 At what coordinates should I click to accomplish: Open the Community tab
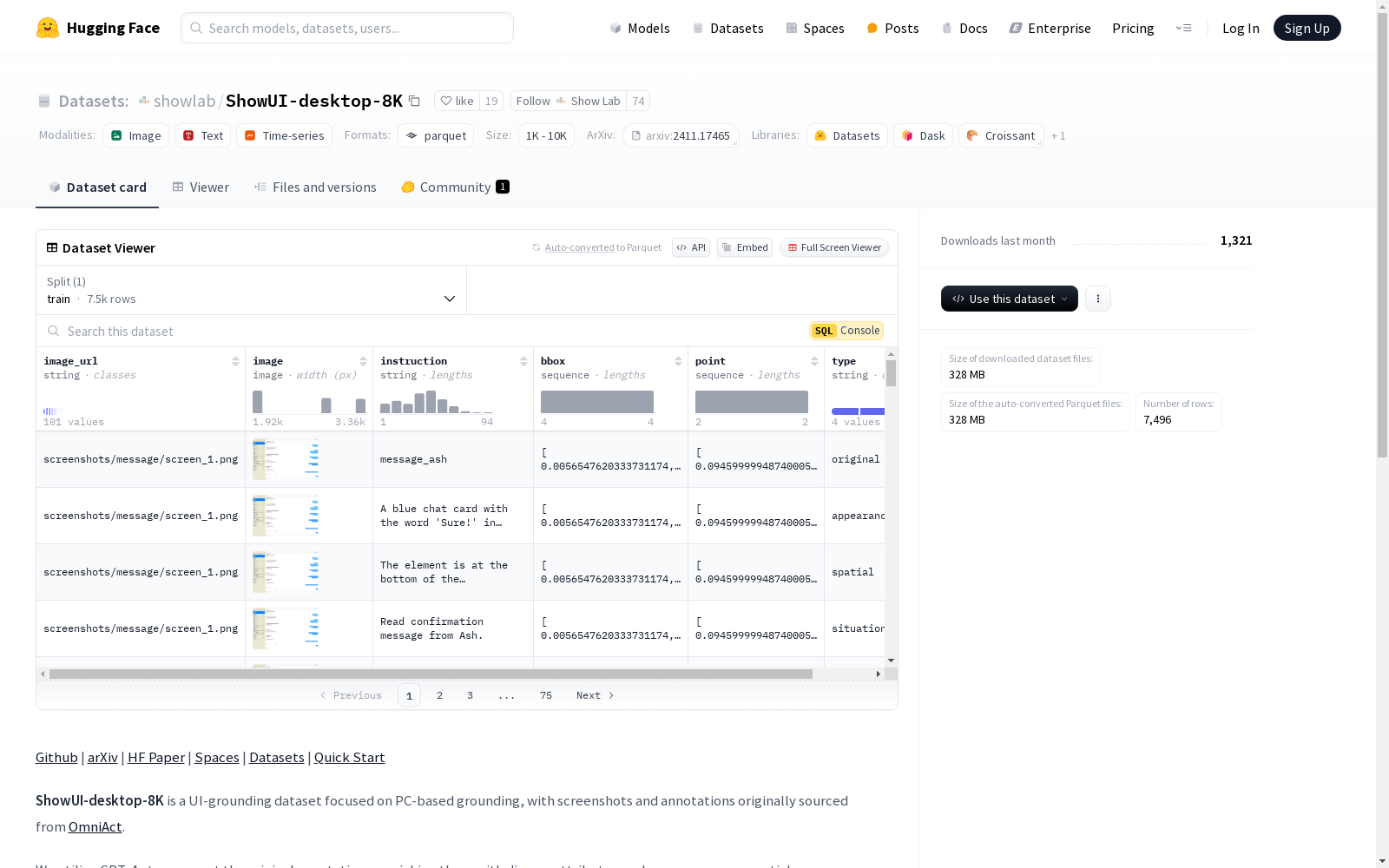pos(455,187)
